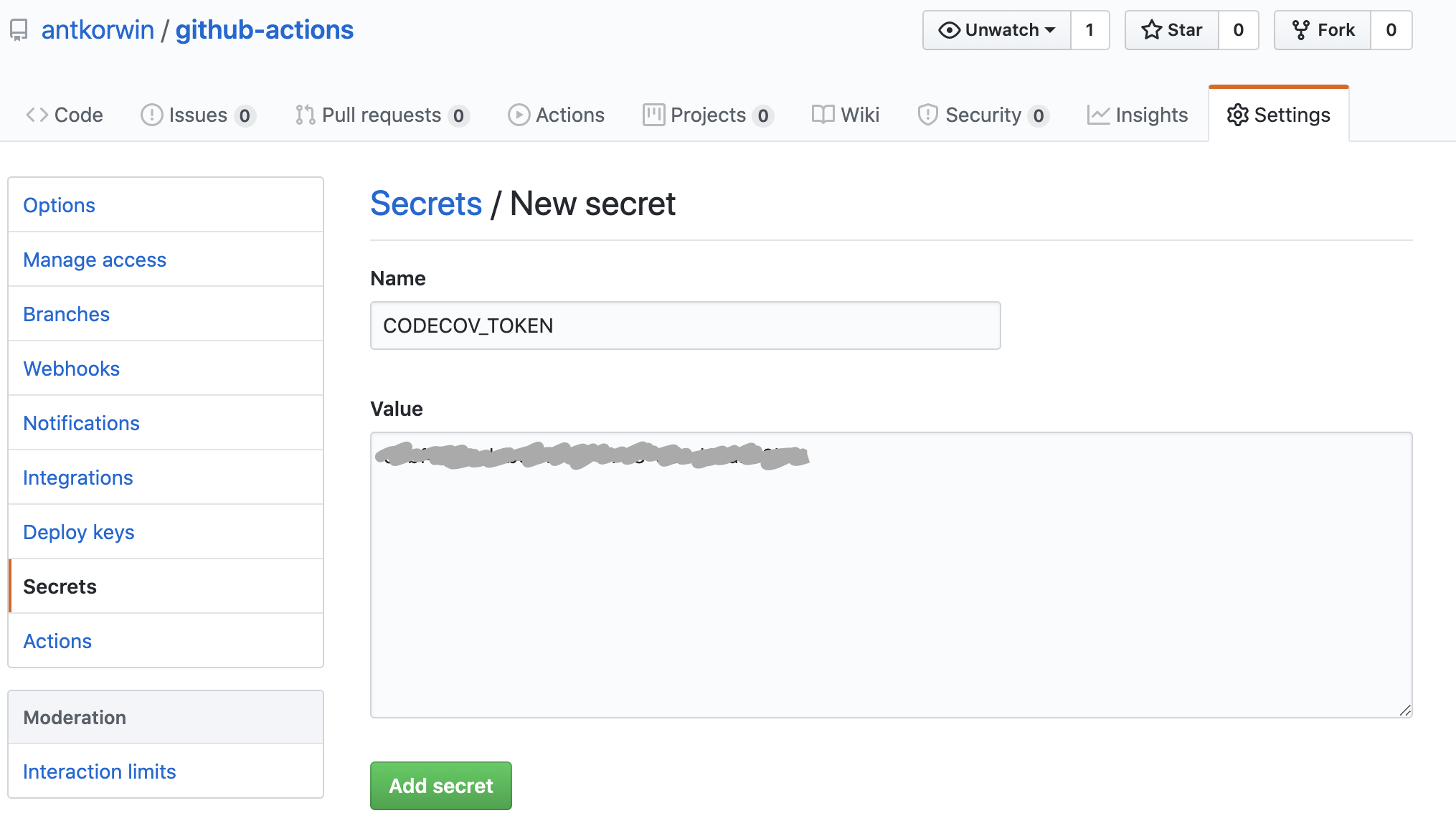
Task: Click the CODECOV_TOKEN name input field
Action: [x=685, y=325]
